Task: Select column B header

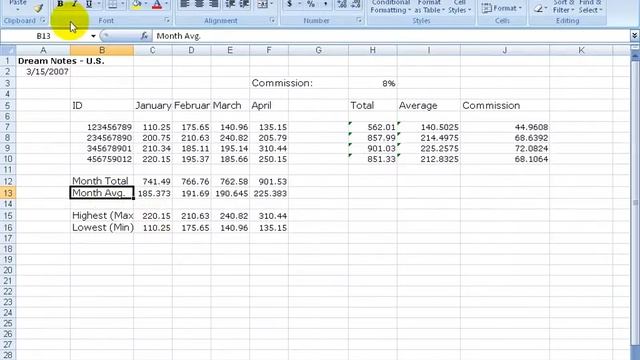Action: (x=102, y=50)
